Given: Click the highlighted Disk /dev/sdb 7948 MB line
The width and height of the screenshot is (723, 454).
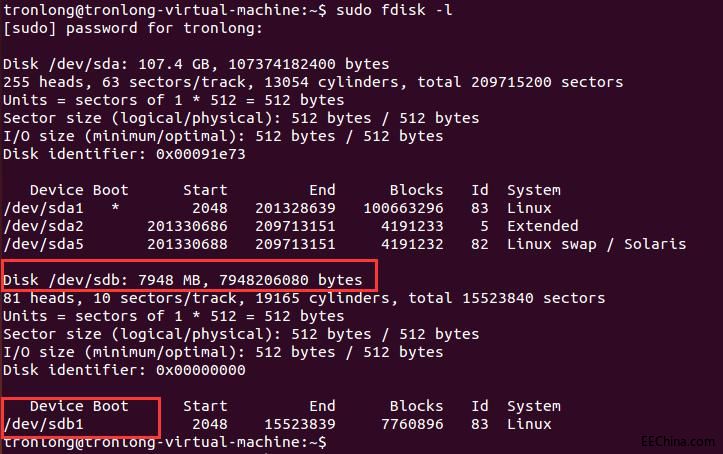Looking at the screenshot, I should 183,280.
